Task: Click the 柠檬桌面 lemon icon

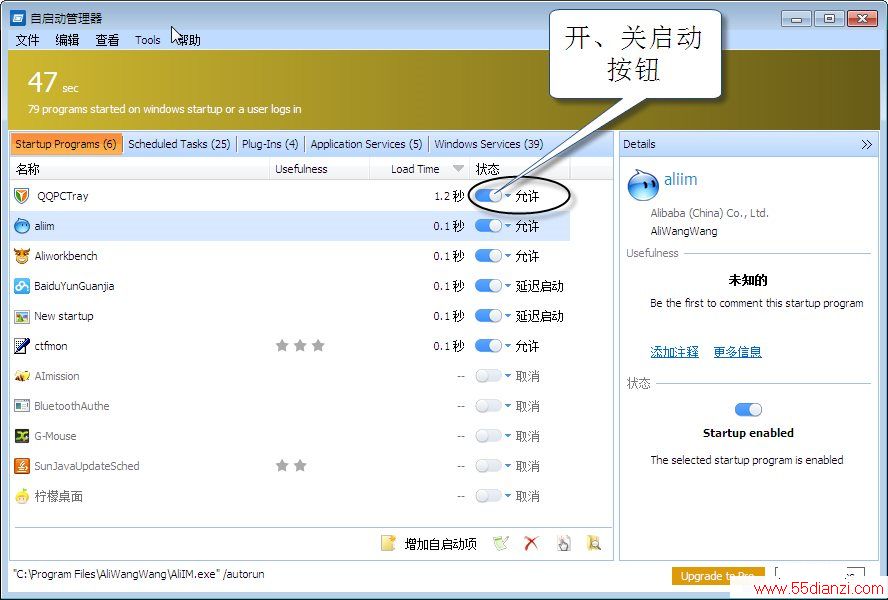Action: click(x=22, y=496)
